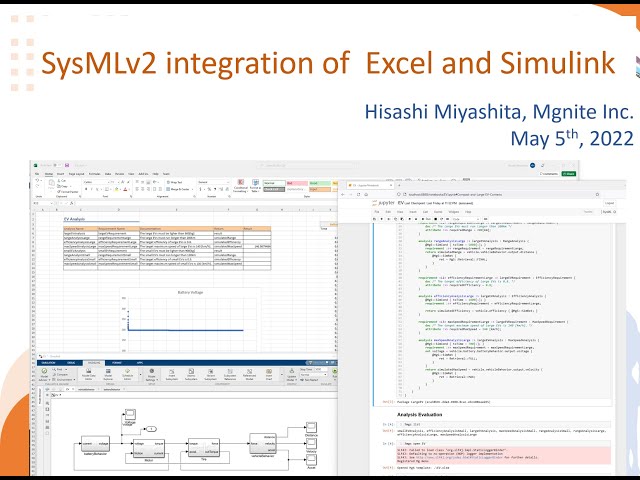The width and height of the screenshot is (640, 480).
Task: Click the Run button in Jupyter toolbar
Action: point(426,219)
